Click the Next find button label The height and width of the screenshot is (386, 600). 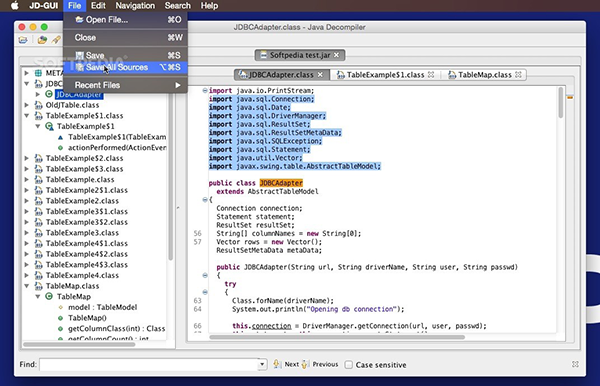[x=292, y=364]
